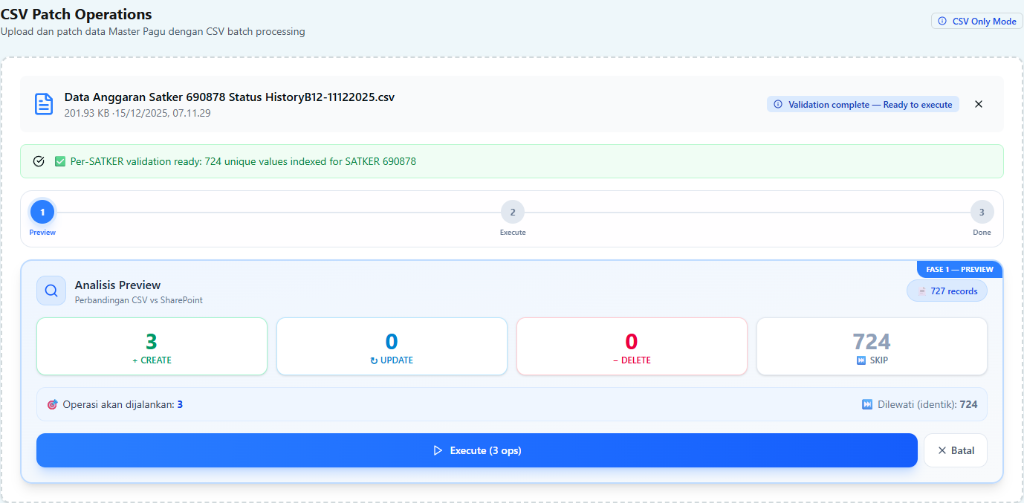Click the refresh icon beside UPDATE label
Viewport: 1024px width, 503px height.
tap(373, 360)
